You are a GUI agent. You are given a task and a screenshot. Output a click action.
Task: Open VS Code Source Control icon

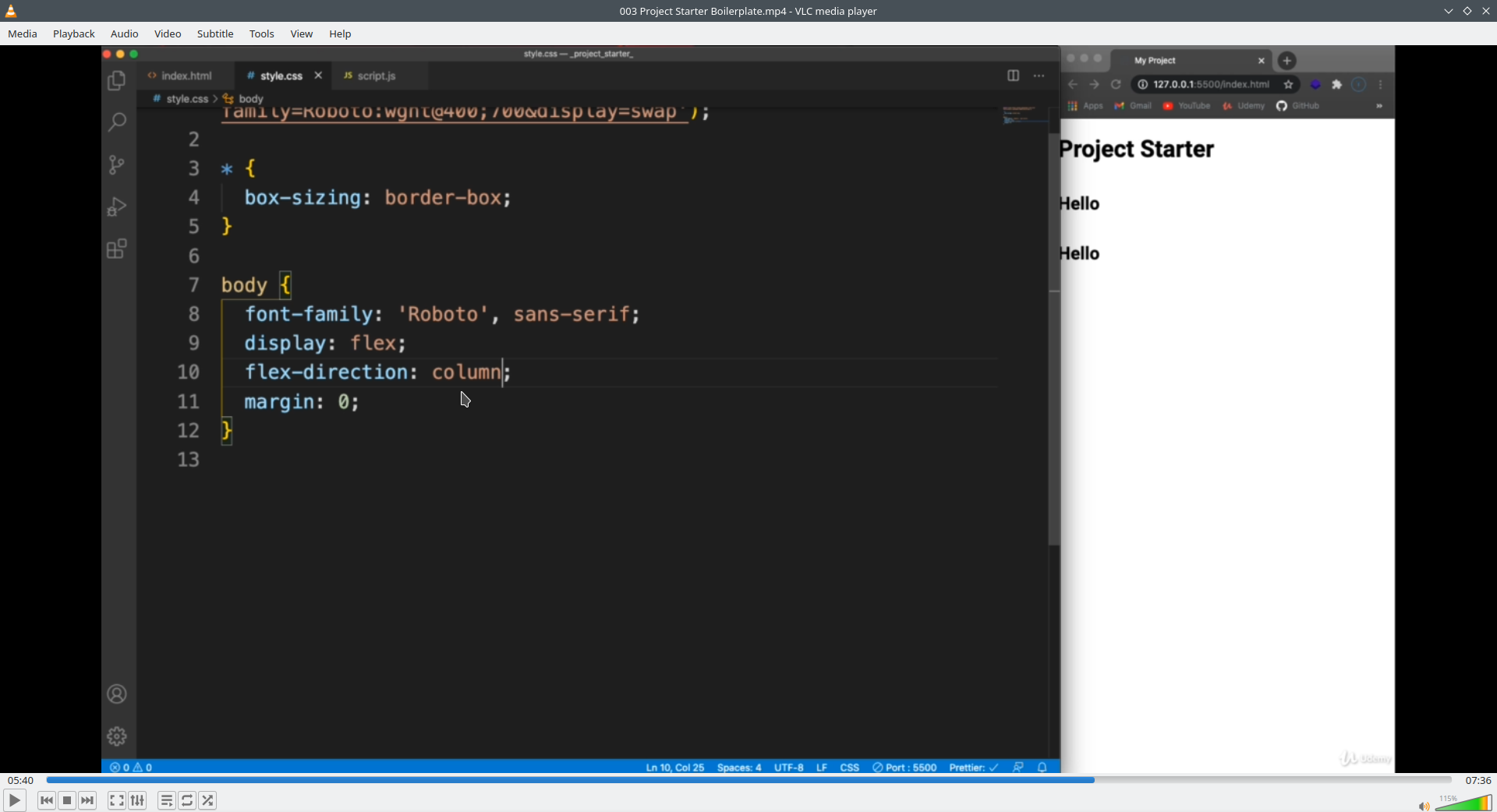(x=117, y=164)
